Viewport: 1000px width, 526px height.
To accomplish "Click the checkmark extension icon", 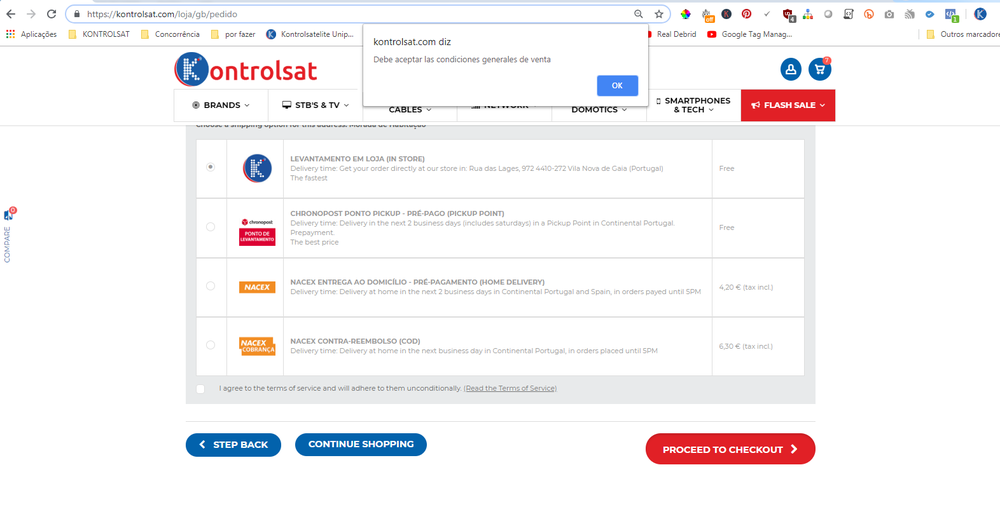I will 767,14.
